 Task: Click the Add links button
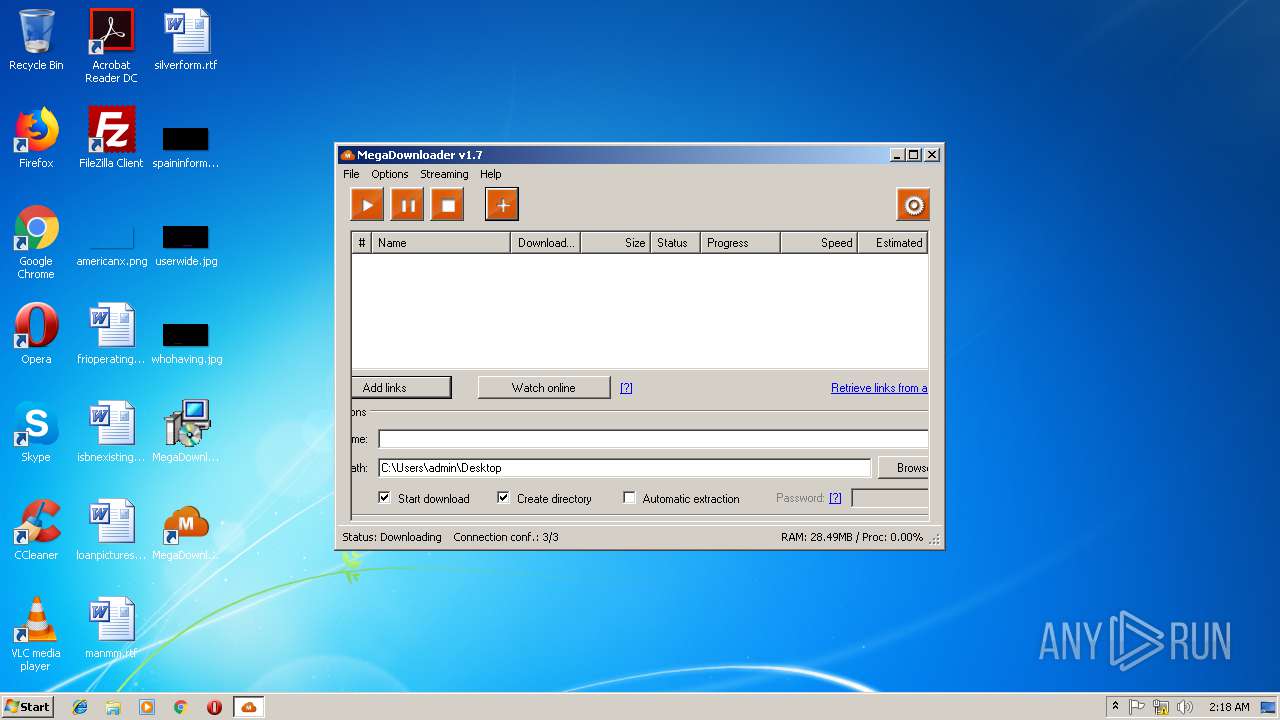[401, 388]
